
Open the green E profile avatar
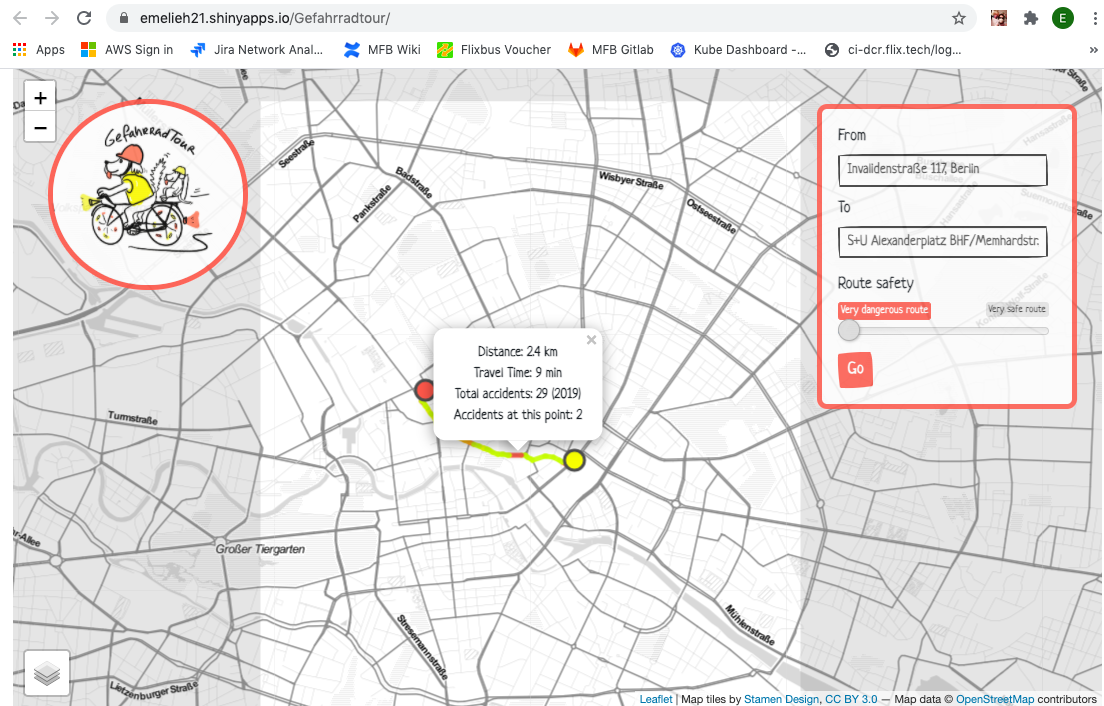1062,18
